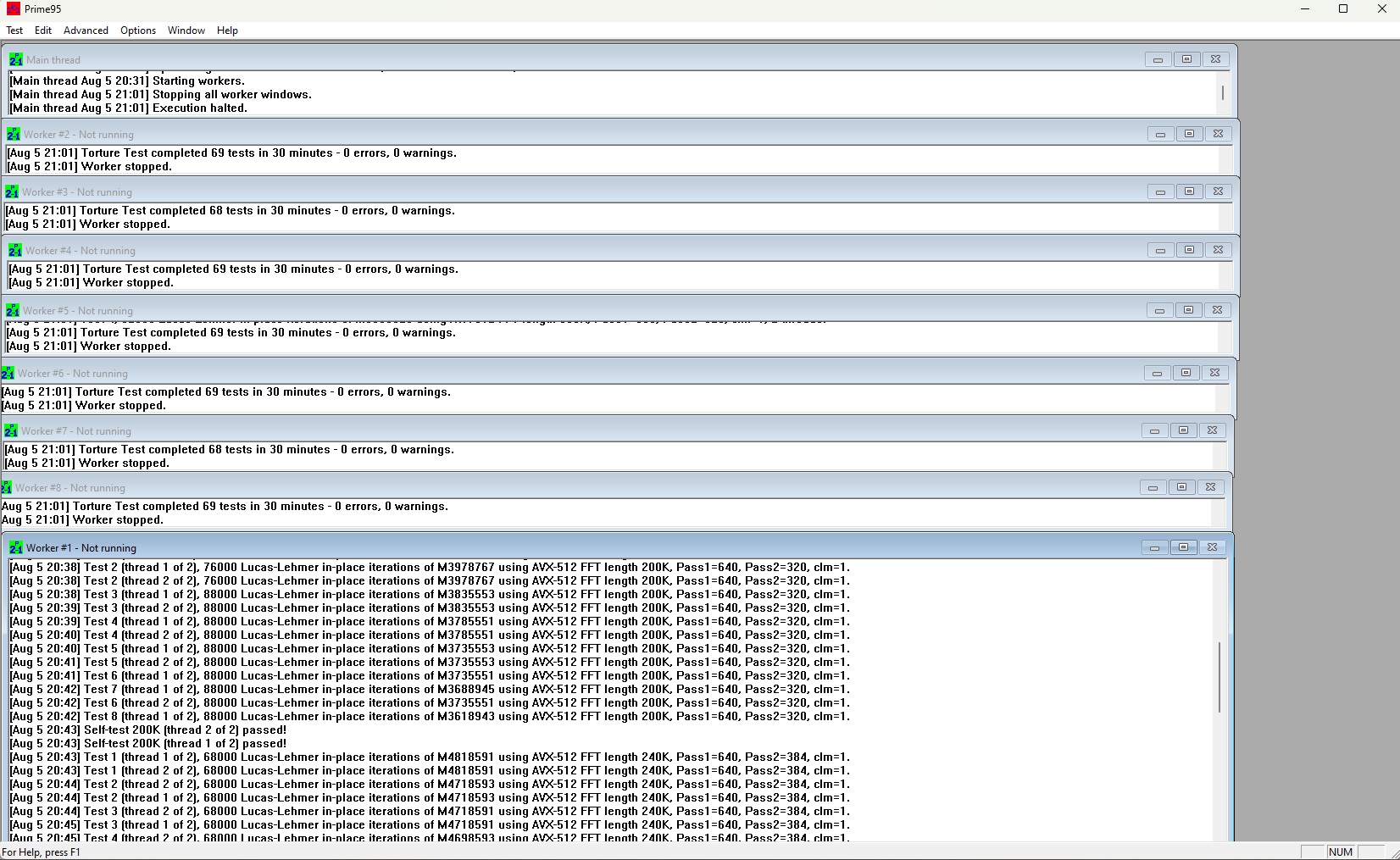1400x860 pixels.
Task: Minimize the Worker #7 window
Action: tap(1154, 430)
